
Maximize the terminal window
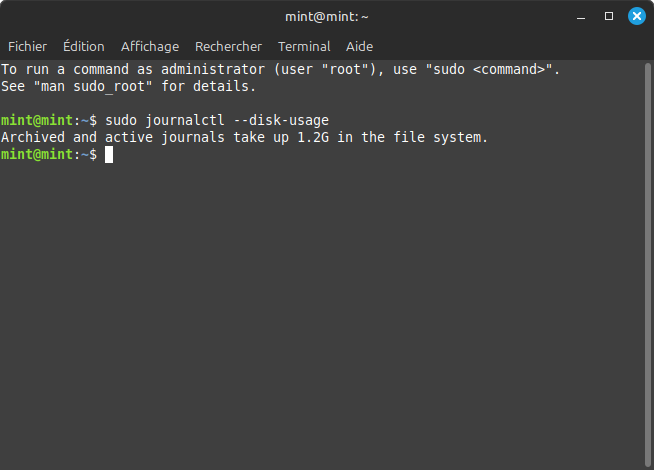tap(609, 16)
